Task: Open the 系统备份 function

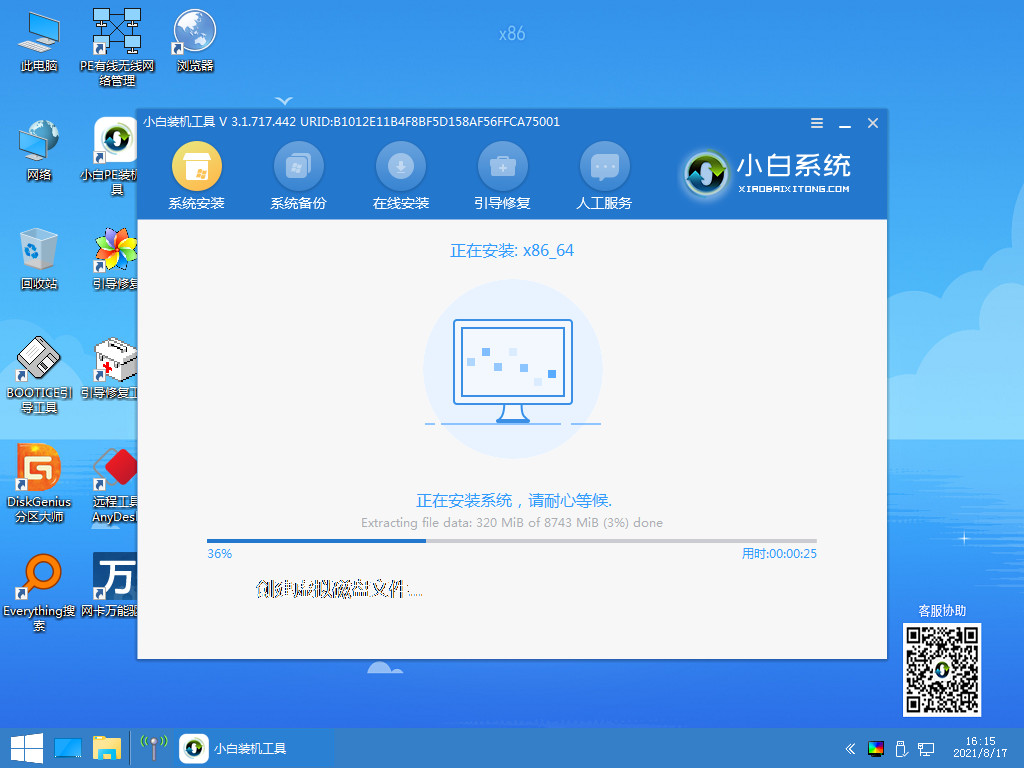Action: (x=298, y=167)
